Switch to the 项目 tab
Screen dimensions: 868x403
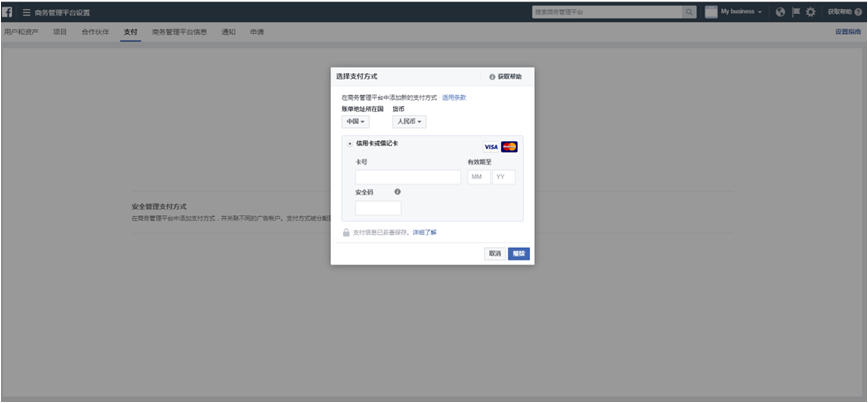coord(60,32)
